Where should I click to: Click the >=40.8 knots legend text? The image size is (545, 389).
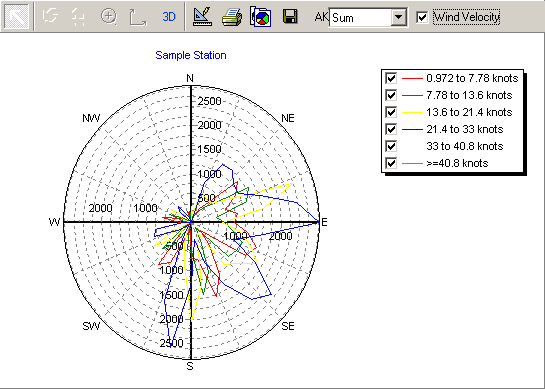tap(457, 163)
